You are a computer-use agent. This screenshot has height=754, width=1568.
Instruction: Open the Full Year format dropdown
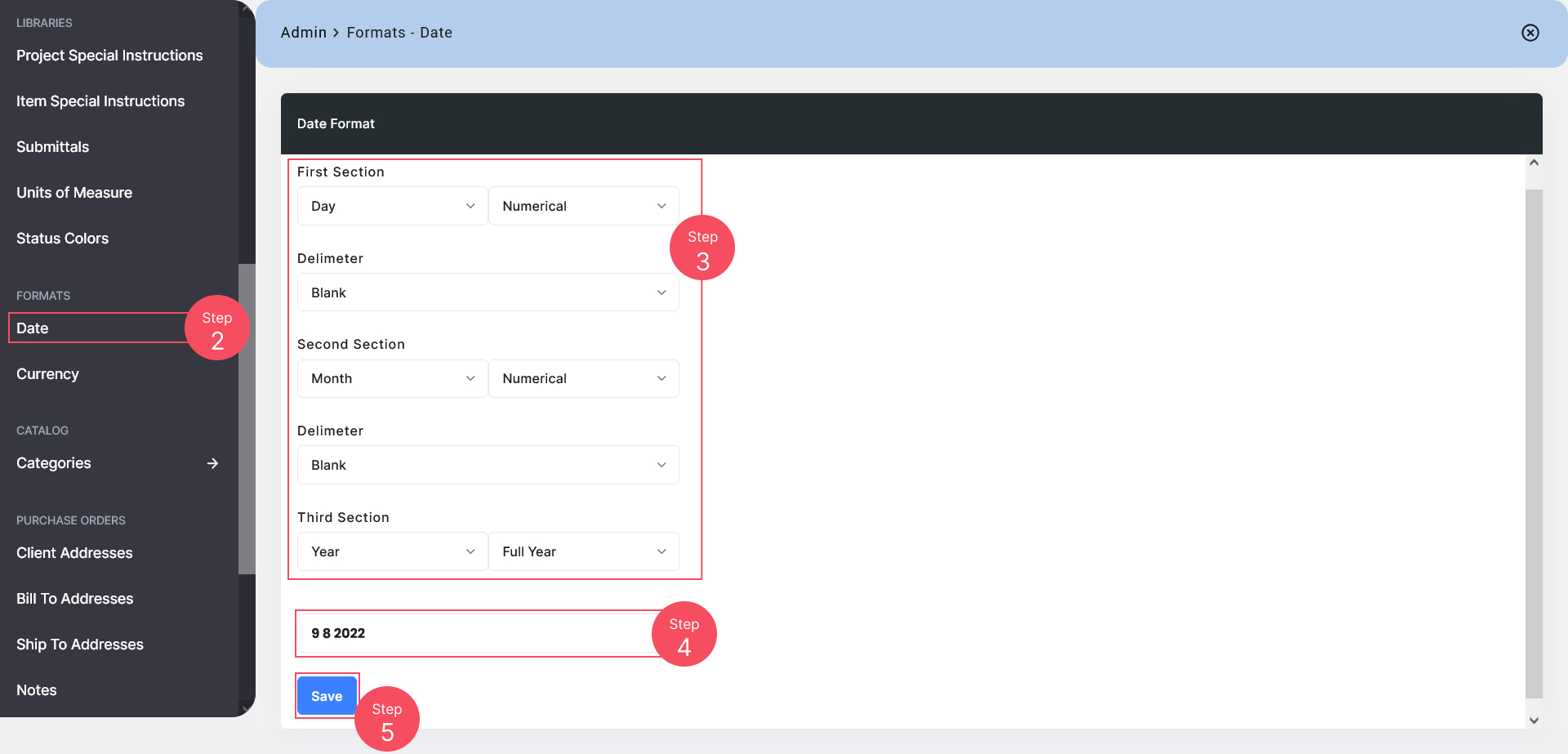(584, 551)
